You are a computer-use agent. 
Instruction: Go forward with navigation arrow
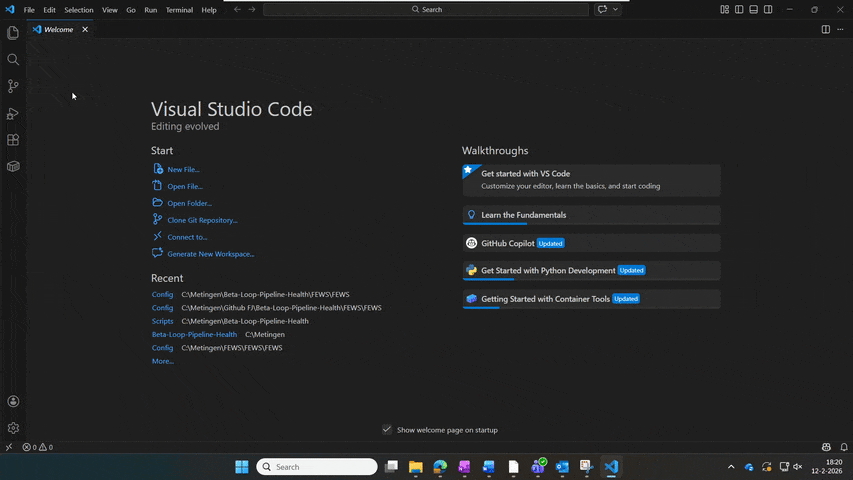(252, 9)
